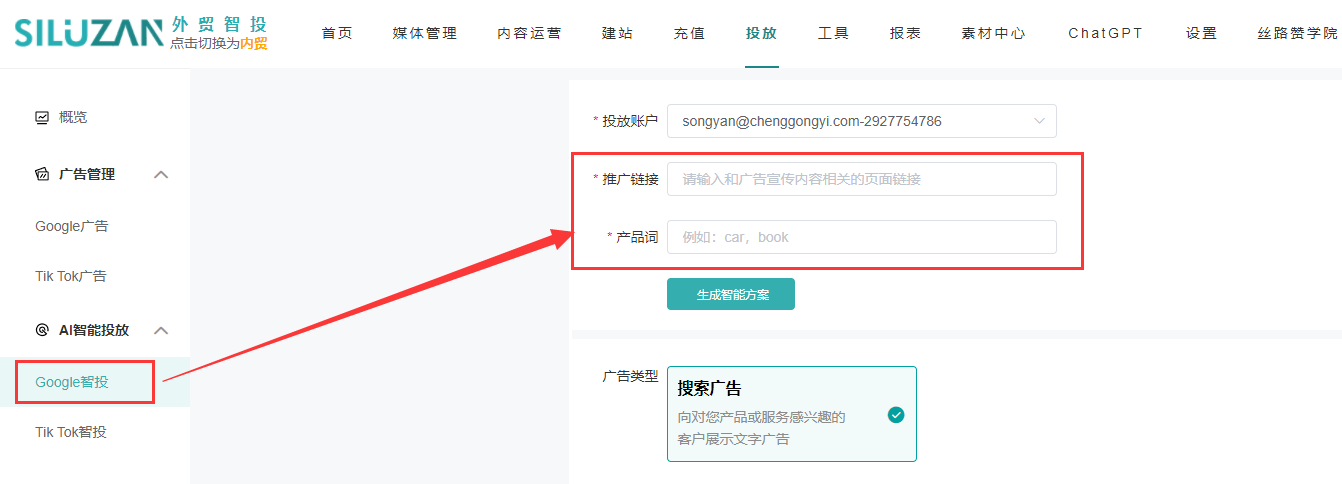This screenshot has width=1342, height=484.
Task: Click the 推广链接 input field
Action: pos(861,179)
